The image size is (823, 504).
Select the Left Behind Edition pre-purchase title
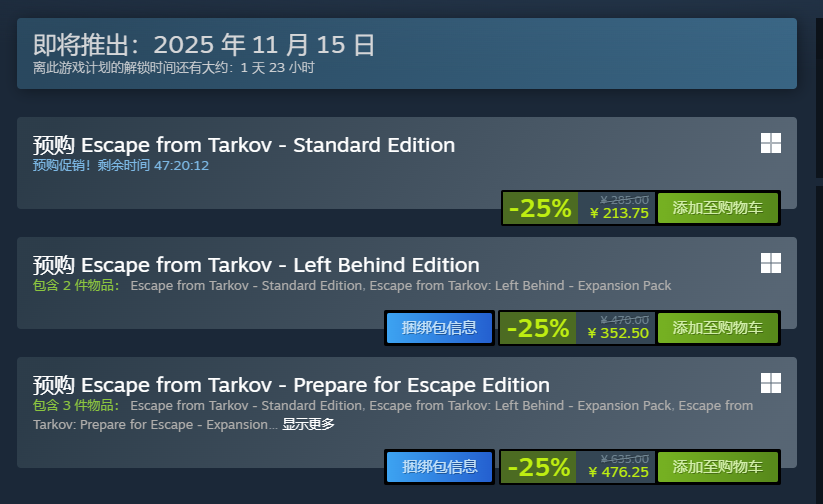[x=256, y=265]
